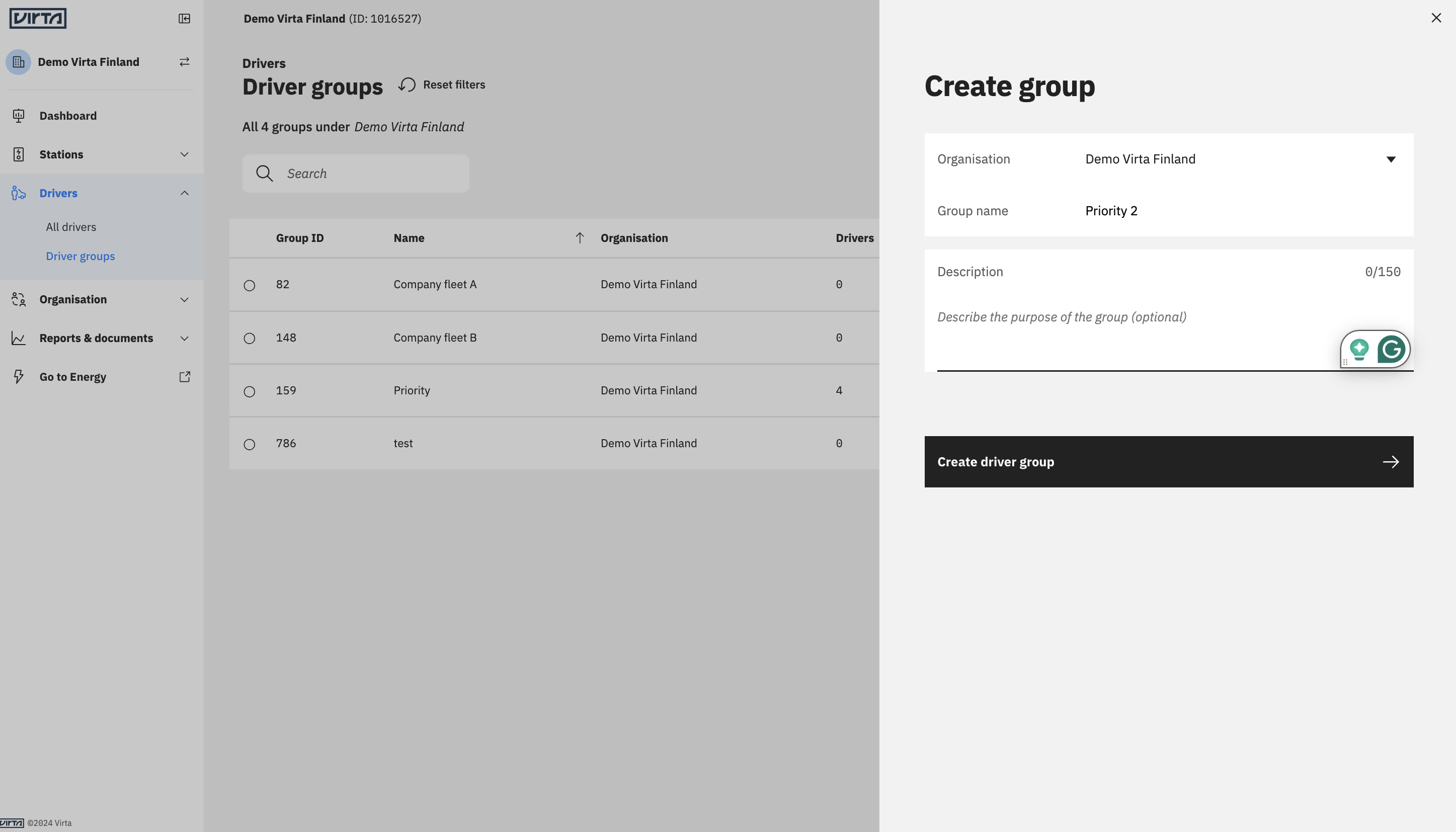The height and width of the screenshot is (832, 1456).
Task: Click the 0/150 character counter
Action: point(1382,272)
